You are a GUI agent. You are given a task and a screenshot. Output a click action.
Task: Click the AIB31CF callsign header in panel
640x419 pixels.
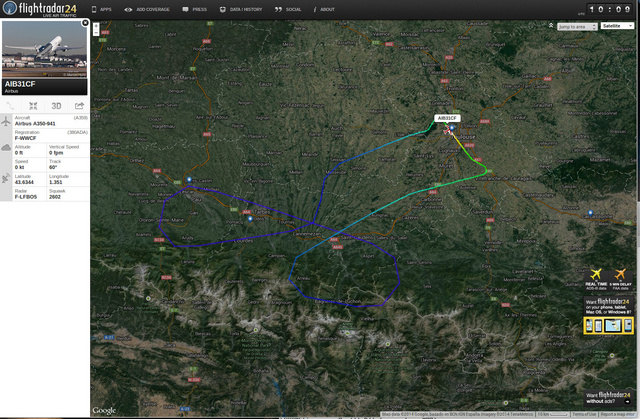pos(20,84)
